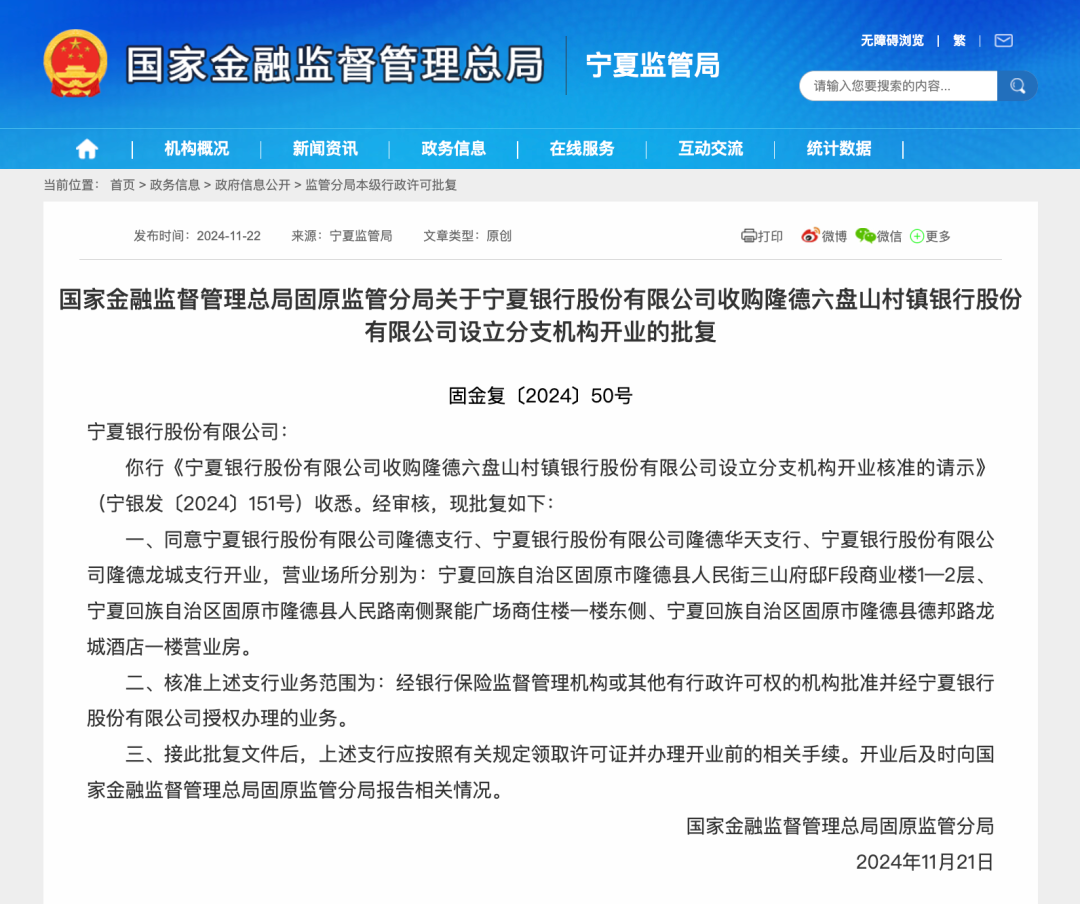The width and height of the screenshot is (1080, 904).
Task: Click the home icon in navigation bar
Action: [87, 149]
